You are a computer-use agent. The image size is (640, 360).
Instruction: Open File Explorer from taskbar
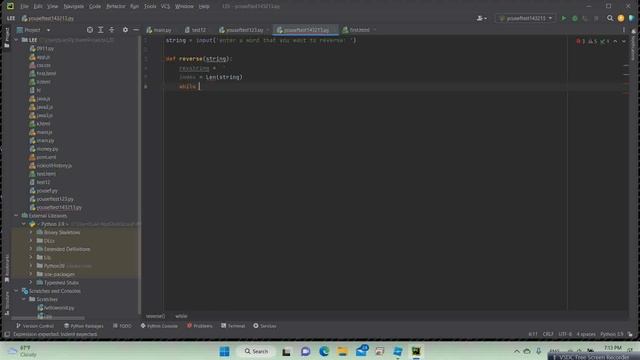[x=342, y=351]
